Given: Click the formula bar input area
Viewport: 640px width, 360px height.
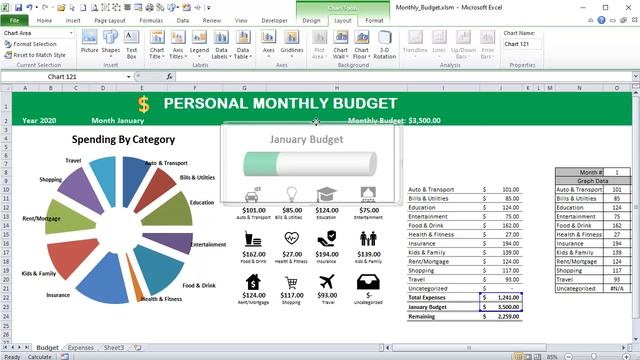Looking at the screenshot, I should (404, 76).
